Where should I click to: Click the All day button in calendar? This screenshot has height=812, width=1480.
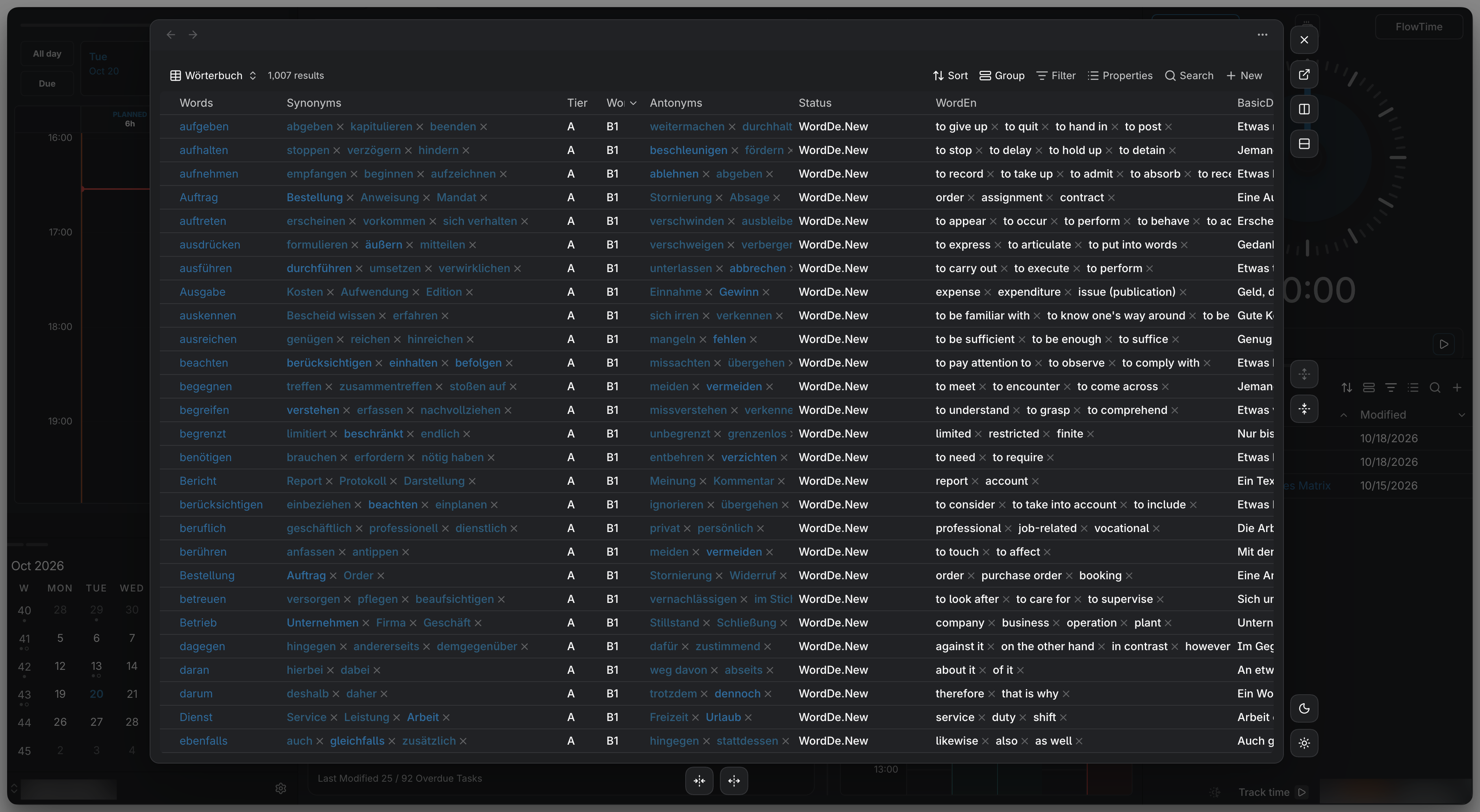(x=47, y=54)
